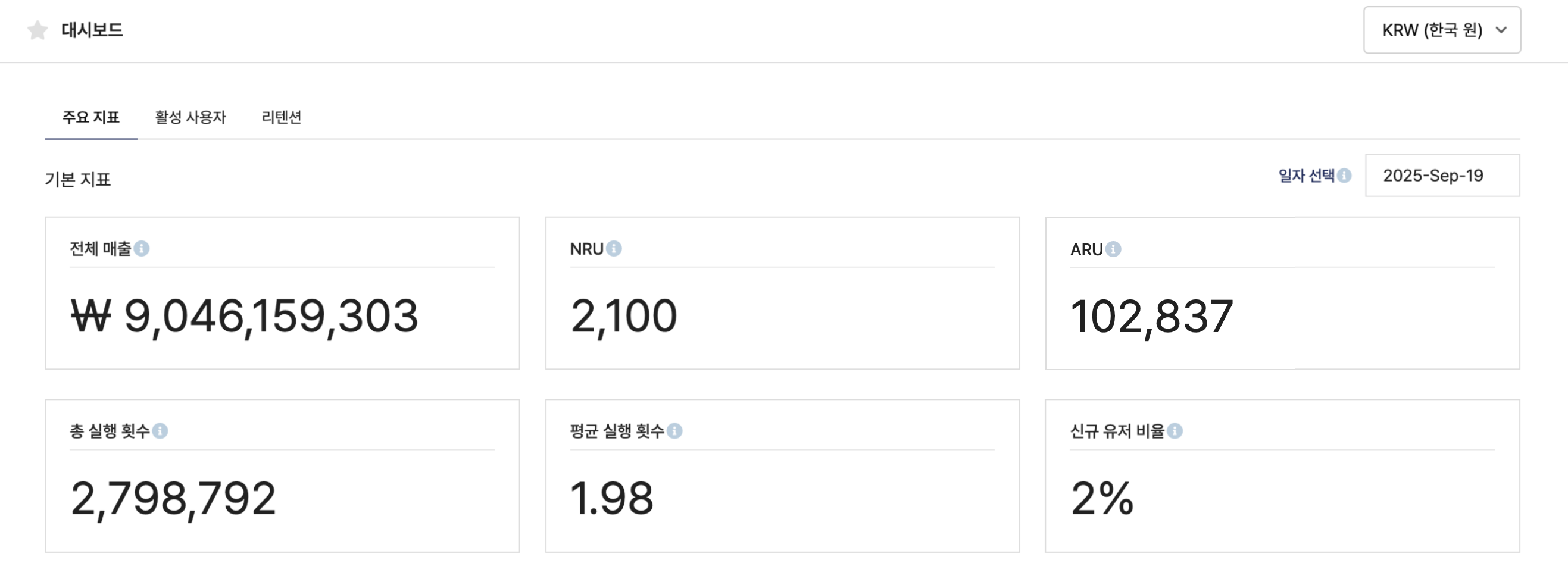The width and height of the screenshot is (1568, 588).
Task: Click the 전체 매출 value ₩ 9,046,159,303
Action: (245, 316)
